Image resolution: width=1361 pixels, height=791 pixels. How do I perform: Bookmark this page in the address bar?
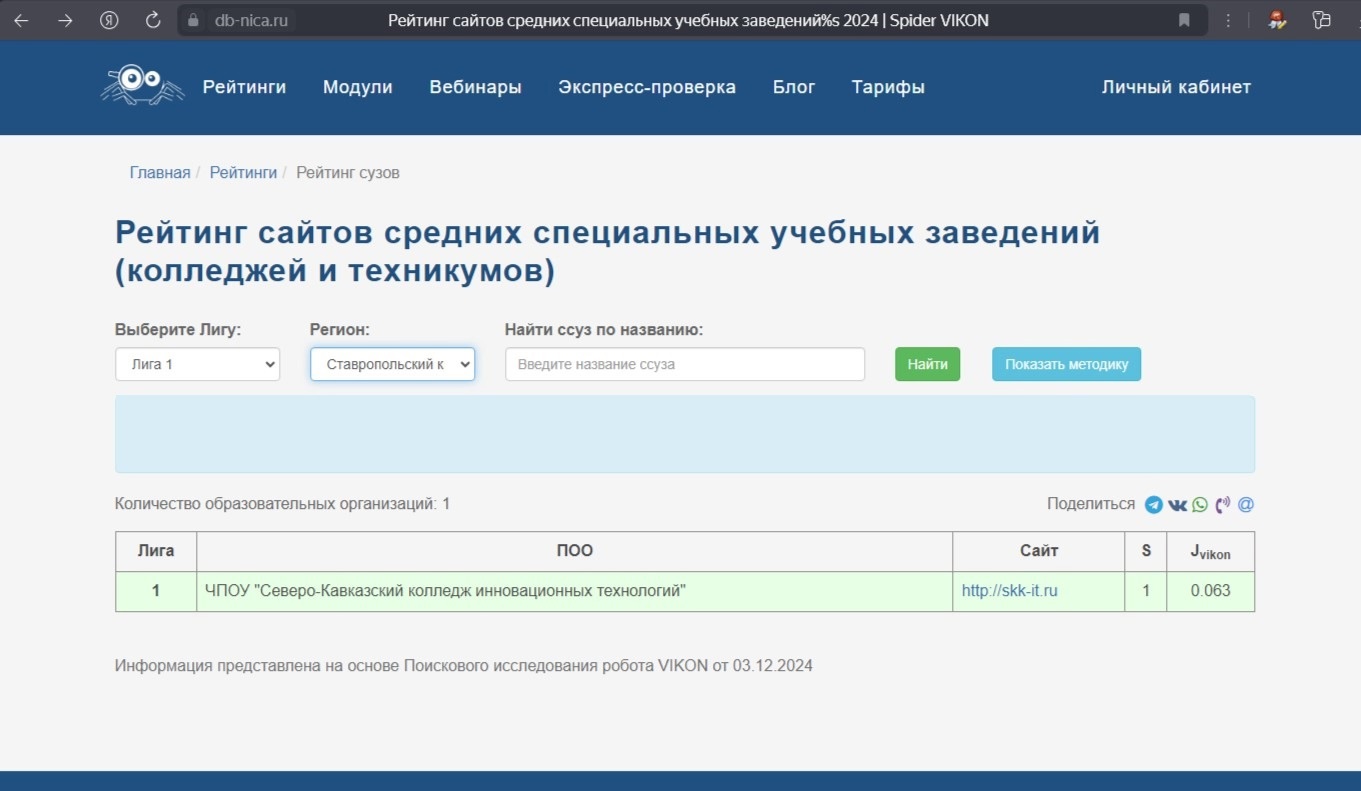[1184, 20]
